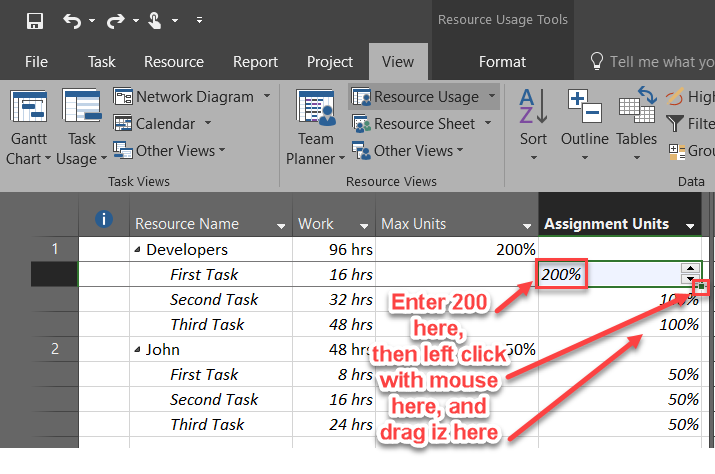Viewport: 715px width, 474px height.
Task: Select Network Diagram view
Action: pos(193,97)
